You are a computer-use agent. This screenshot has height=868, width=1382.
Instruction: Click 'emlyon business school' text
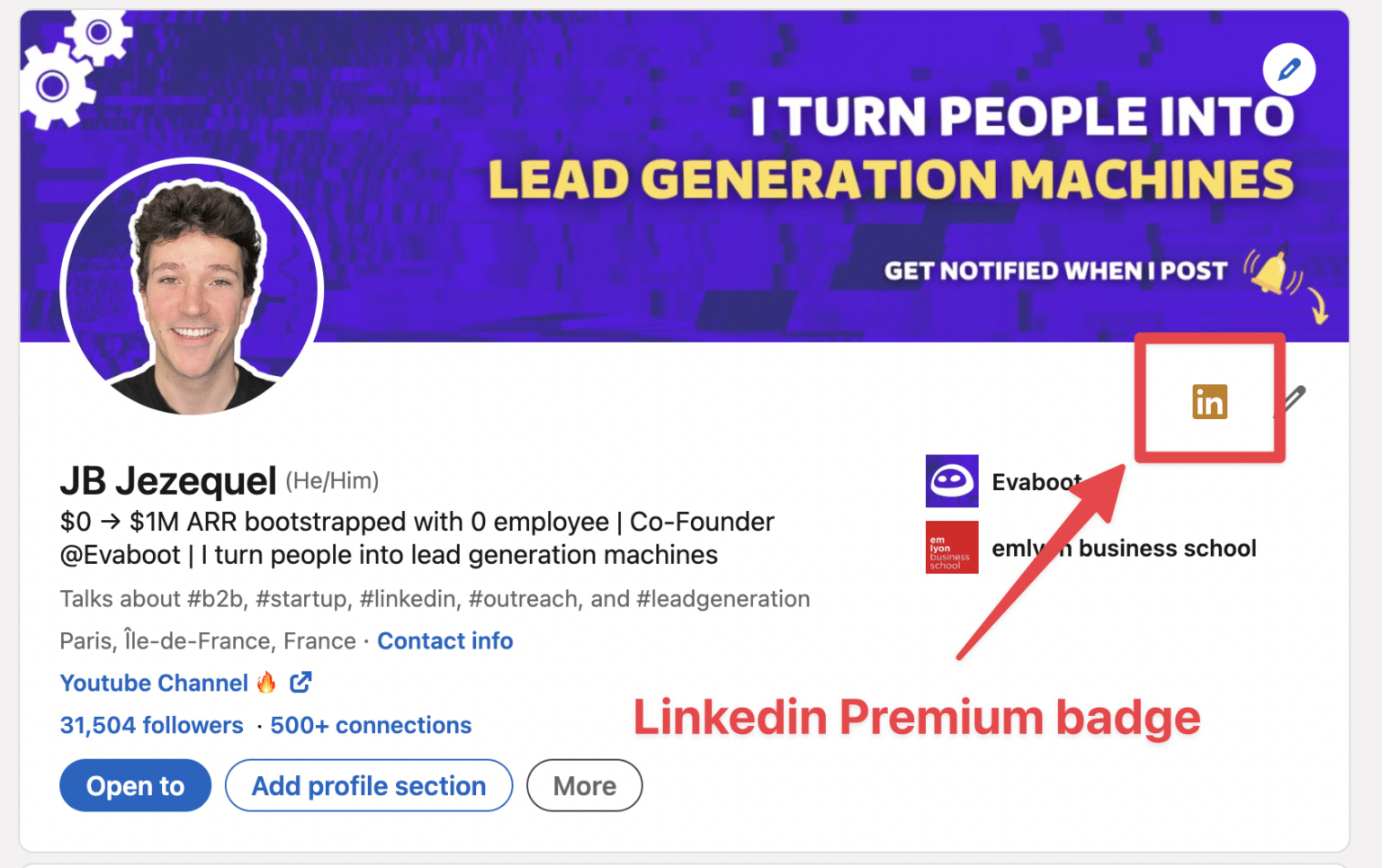click(1123, 548)
